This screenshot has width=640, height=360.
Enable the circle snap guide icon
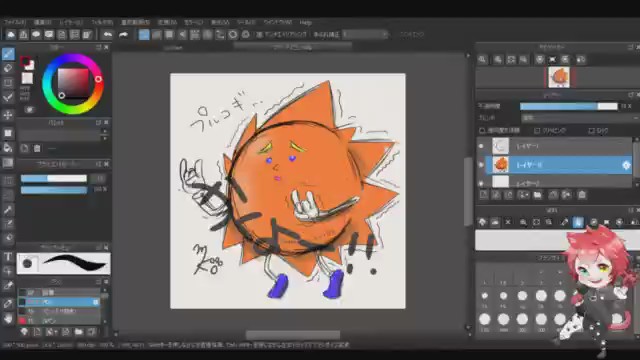(x=233, y=35)
